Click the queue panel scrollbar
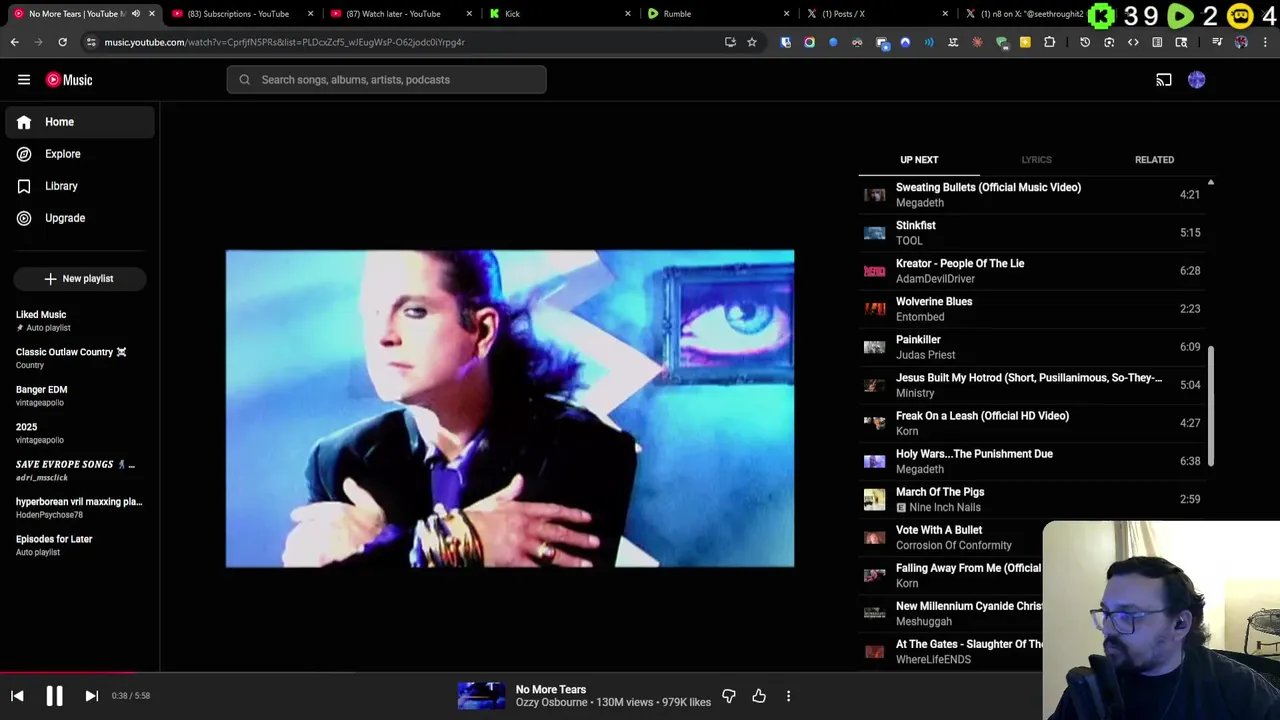The height and width of the screenshot is (720, 1280). [x=1211, y=405]
